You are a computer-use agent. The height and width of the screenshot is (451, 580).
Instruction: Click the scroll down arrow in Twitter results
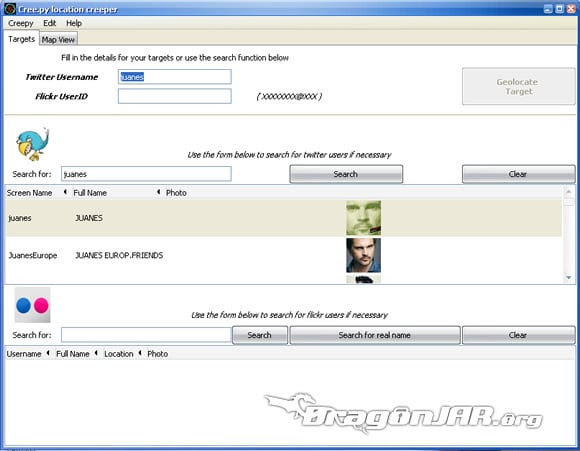point(569,277)
